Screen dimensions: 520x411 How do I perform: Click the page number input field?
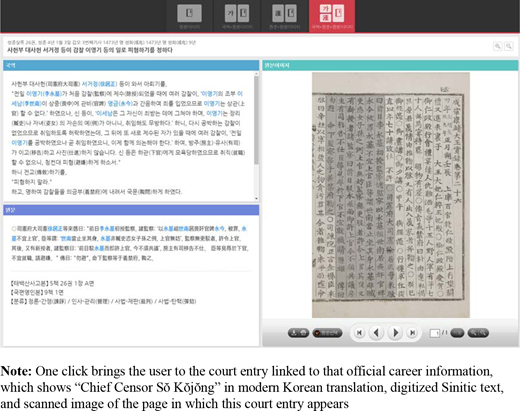435,333
